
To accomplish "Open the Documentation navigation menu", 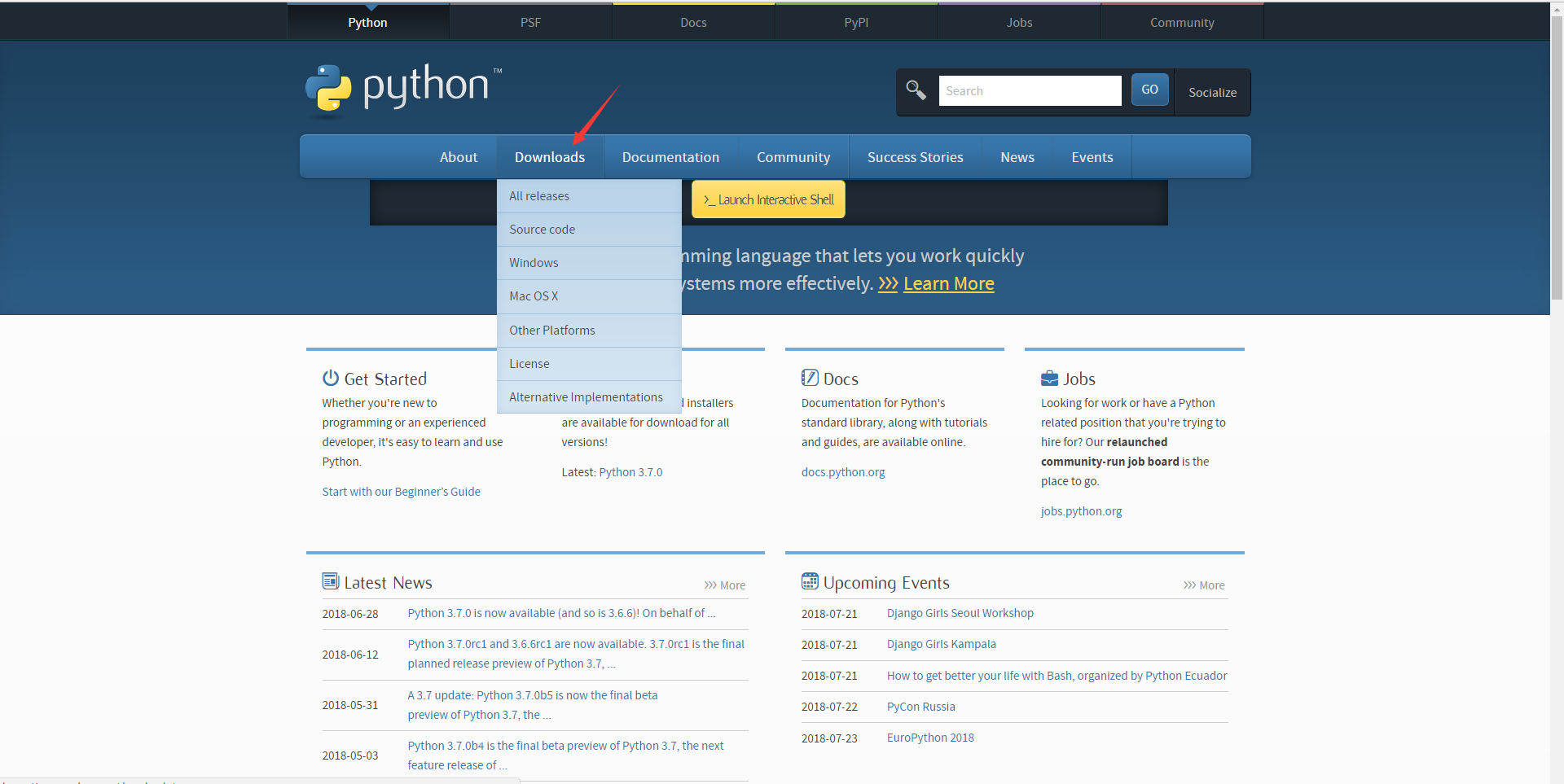I will click(670, 157).
